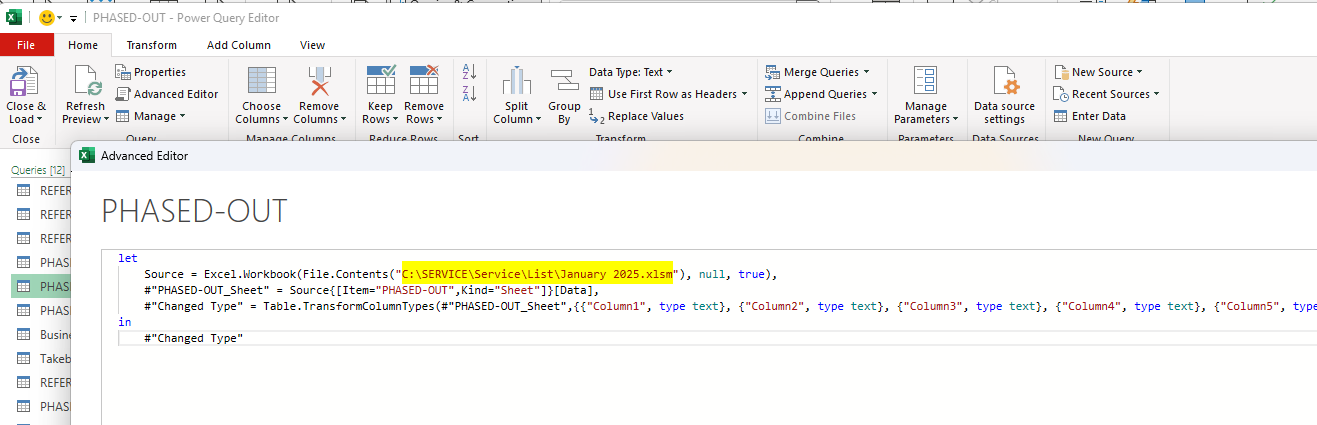Open the Advanced Editor ribbon button
This screenshot has width=1317, height=425.
click(166, 94)
